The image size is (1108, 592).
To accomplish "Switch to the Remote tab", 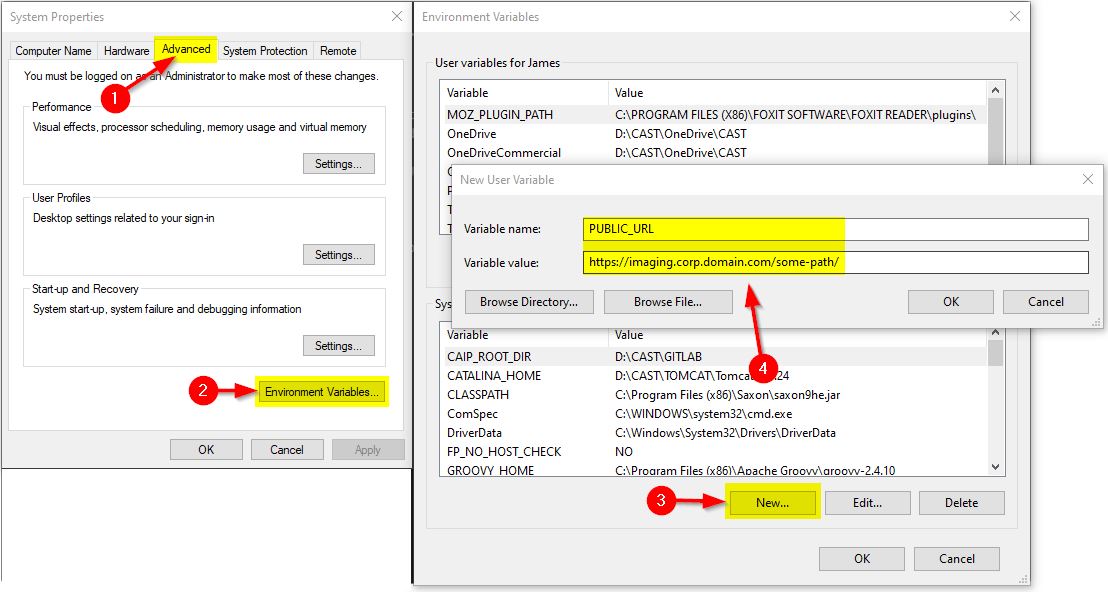I will [338, 51].
